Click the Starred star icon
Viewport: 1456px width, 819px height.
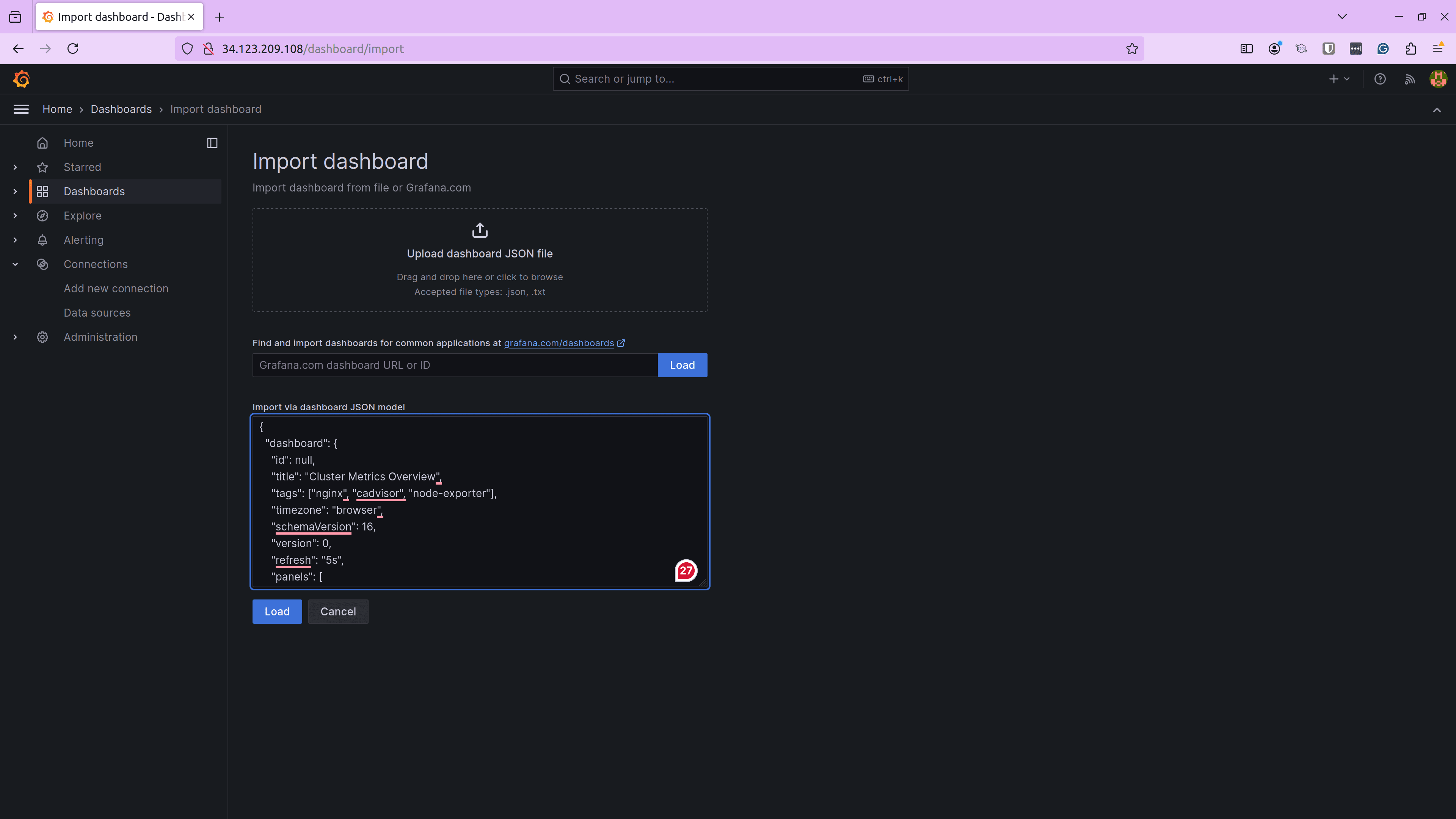(42, 167)
